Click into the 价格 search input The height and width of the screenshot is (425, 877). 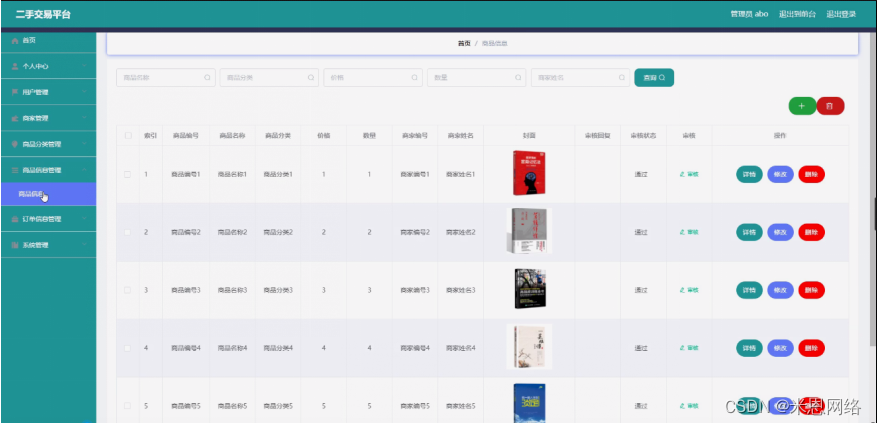(373, 78)
